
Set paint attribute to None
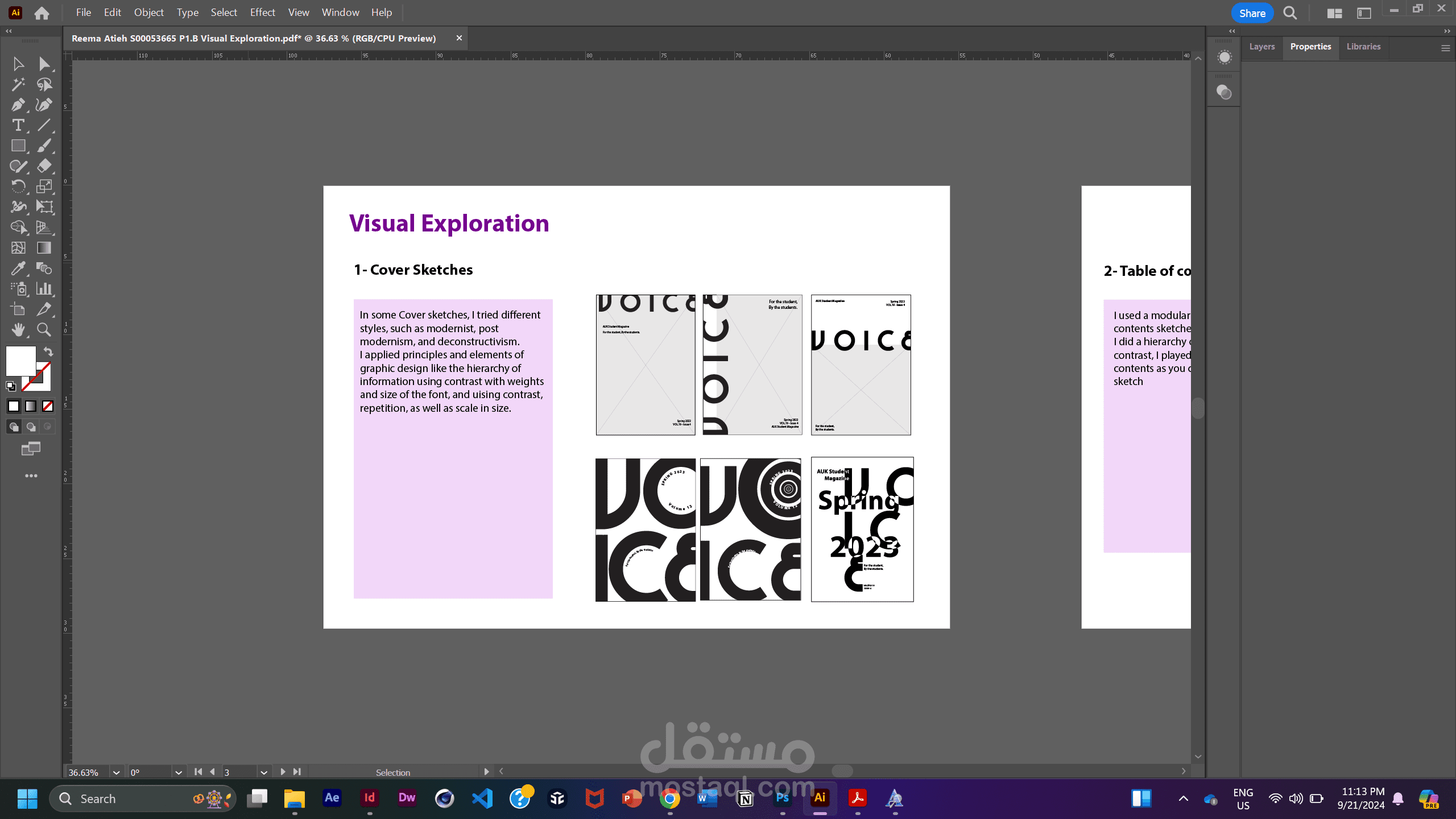point(48,406)
